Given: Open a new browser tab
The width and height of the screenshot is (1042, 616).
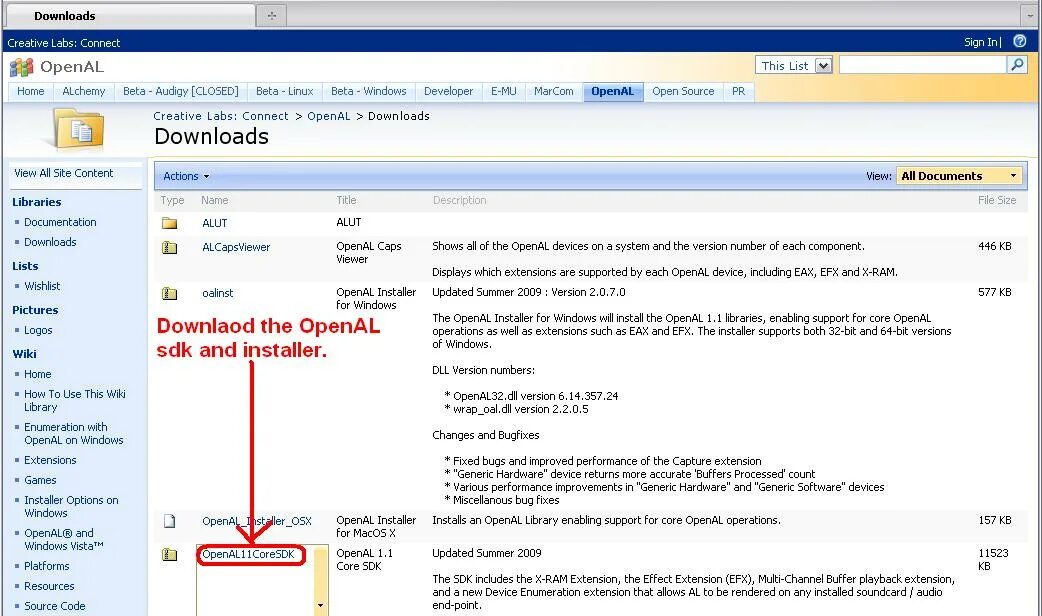Looking at the screenshot, I should tap(272, 15).
